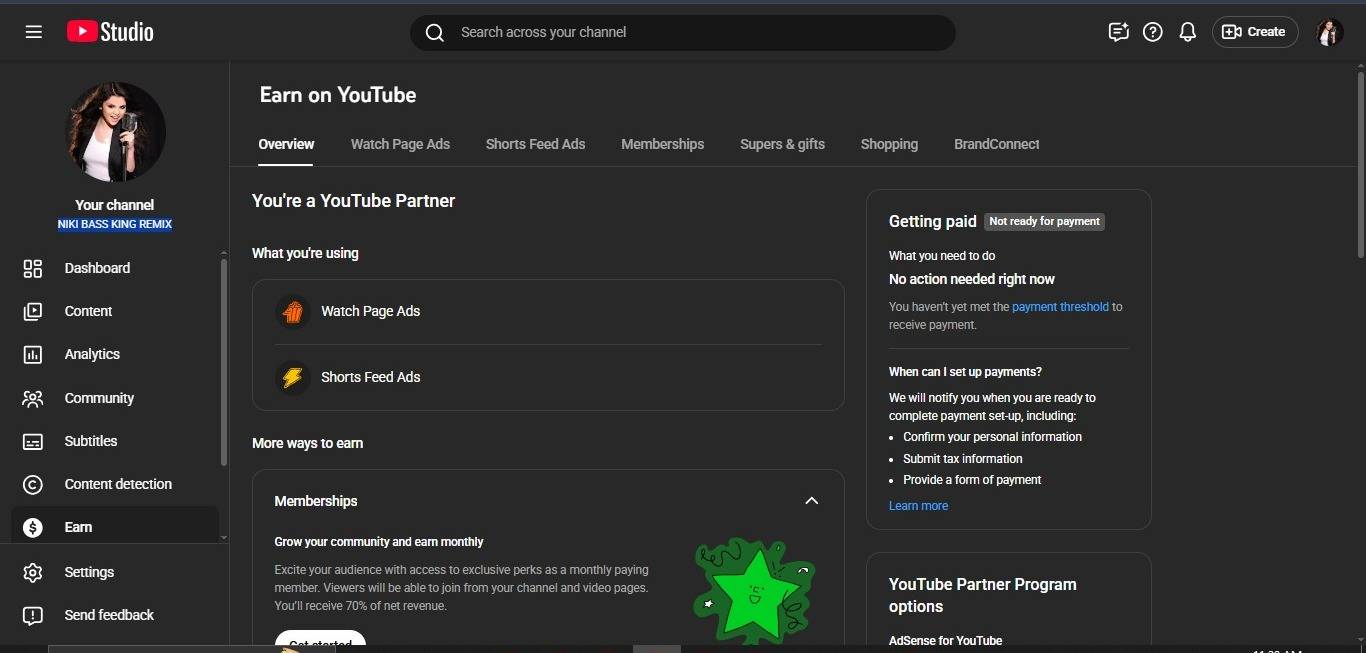Click the Create button
Viewport: 1366px width, 653px height.
click(x=1255, y=32)
